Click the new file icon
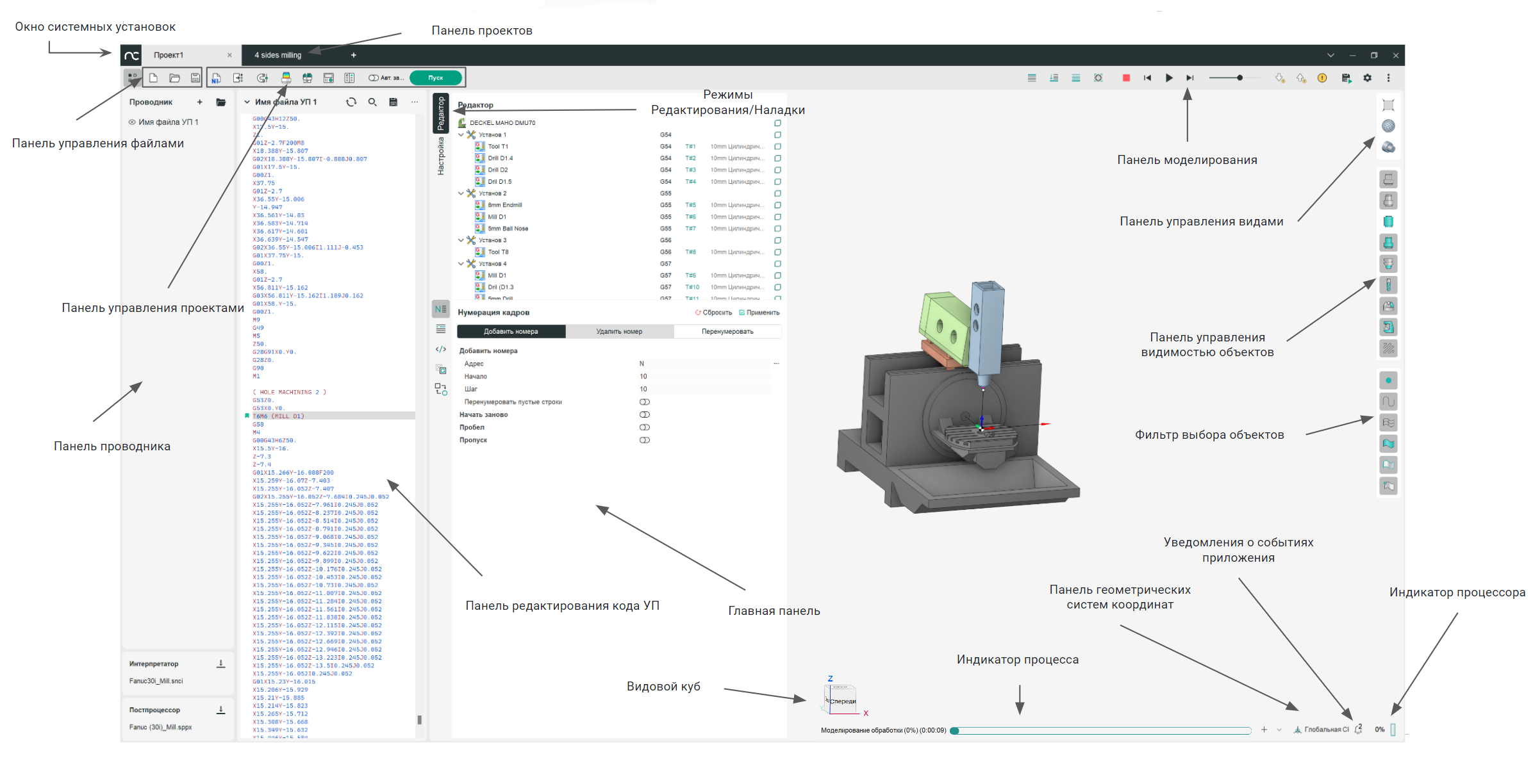The width and height of the screenshot is (1533, 784). [x=154, y=78]
